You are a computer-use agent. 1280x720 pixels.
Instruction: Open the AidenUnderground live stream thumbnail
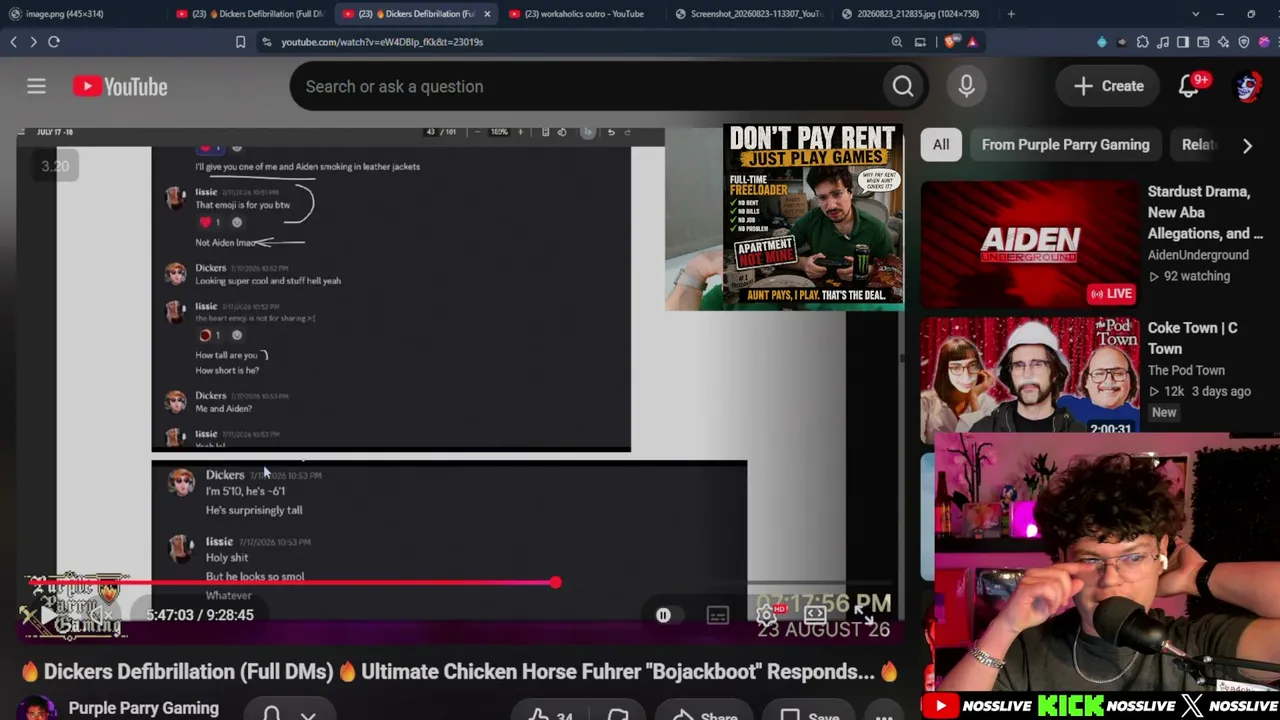click(x=1029, y=245)
